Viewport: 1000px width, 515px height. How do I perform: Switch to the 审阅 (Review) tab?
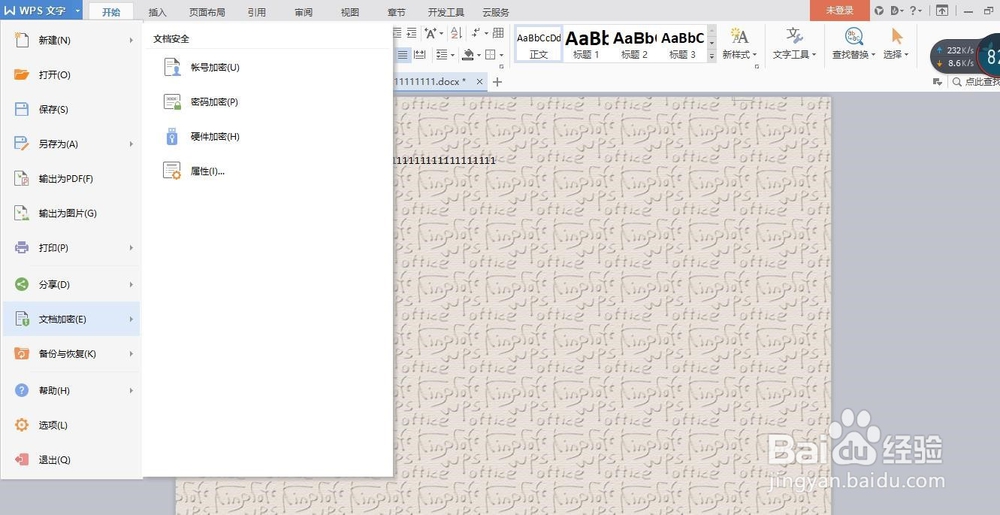(x=304, y=12)
